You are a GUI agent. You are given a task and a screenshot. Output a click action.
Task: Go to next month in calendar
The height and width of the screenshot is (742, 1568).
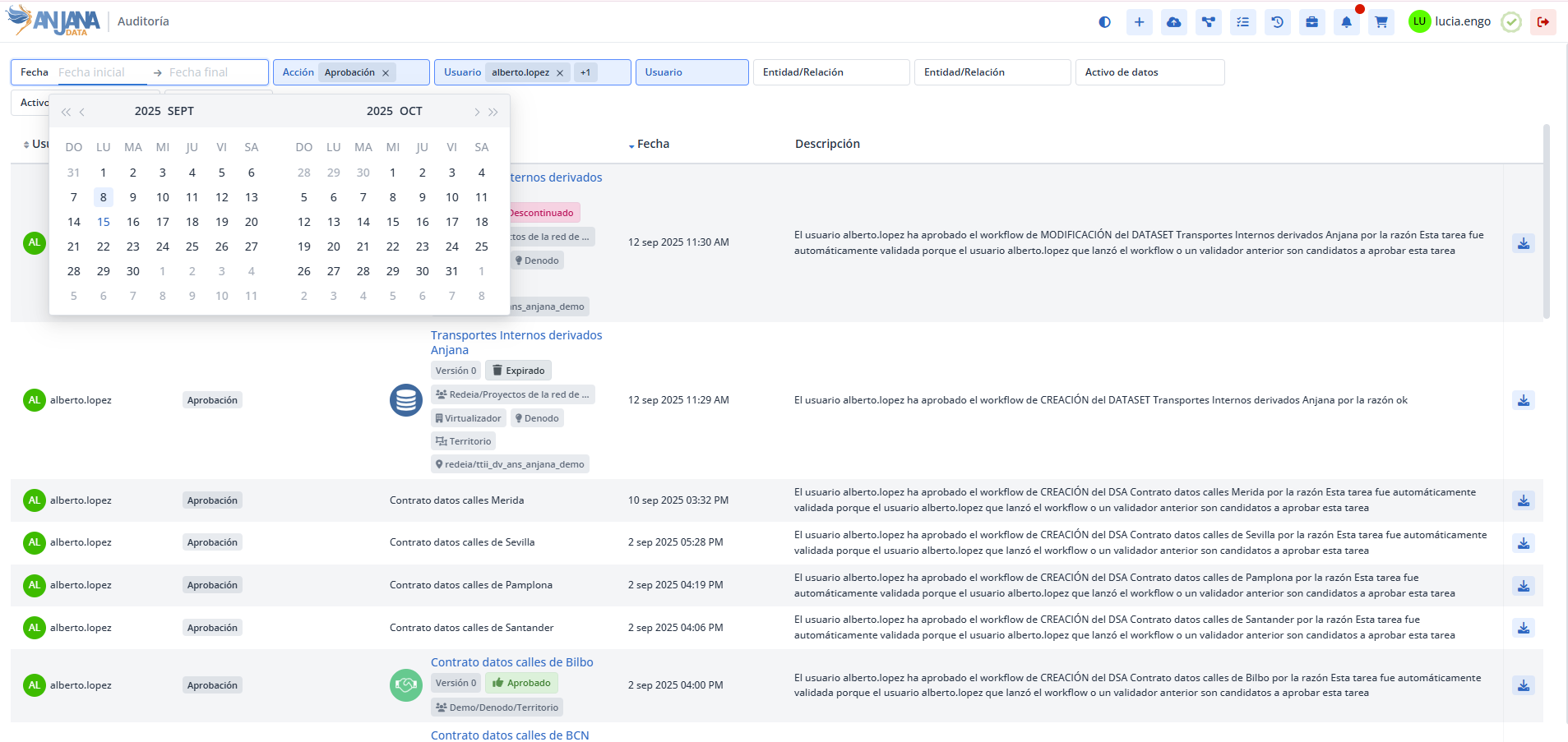tap(477, 112)
